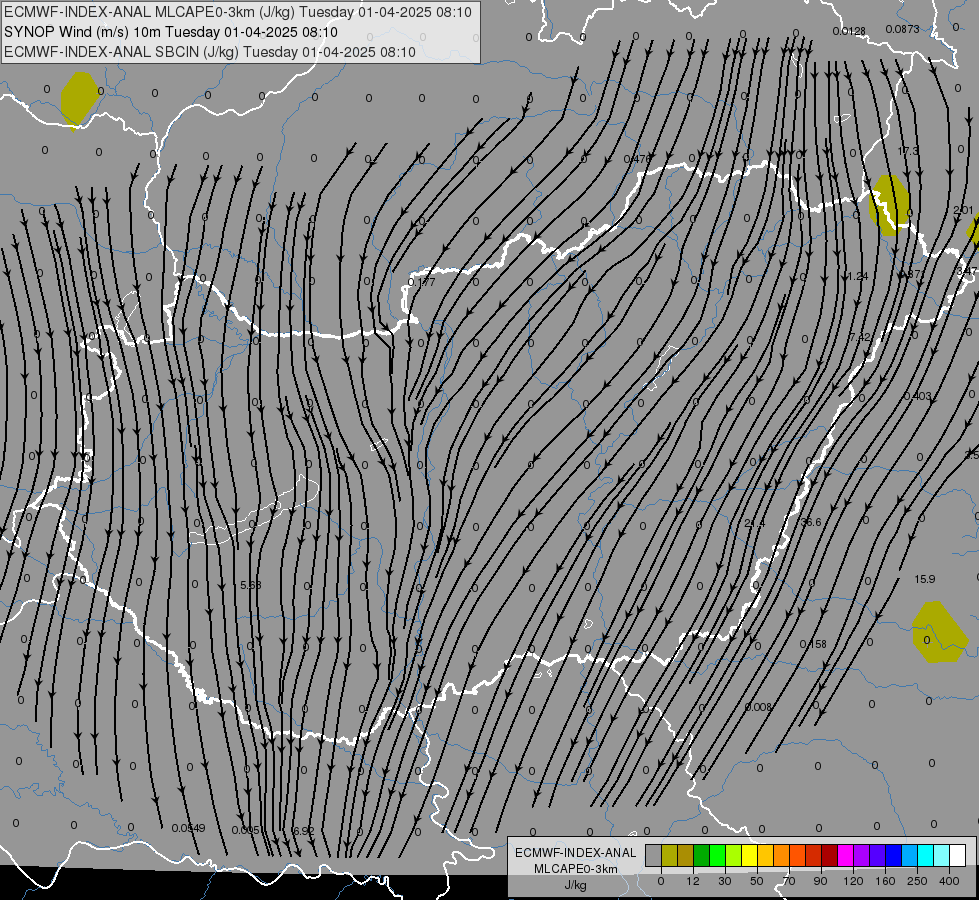Click the legend tick label 50
979x900 pixels.
(x=757, y=881)
